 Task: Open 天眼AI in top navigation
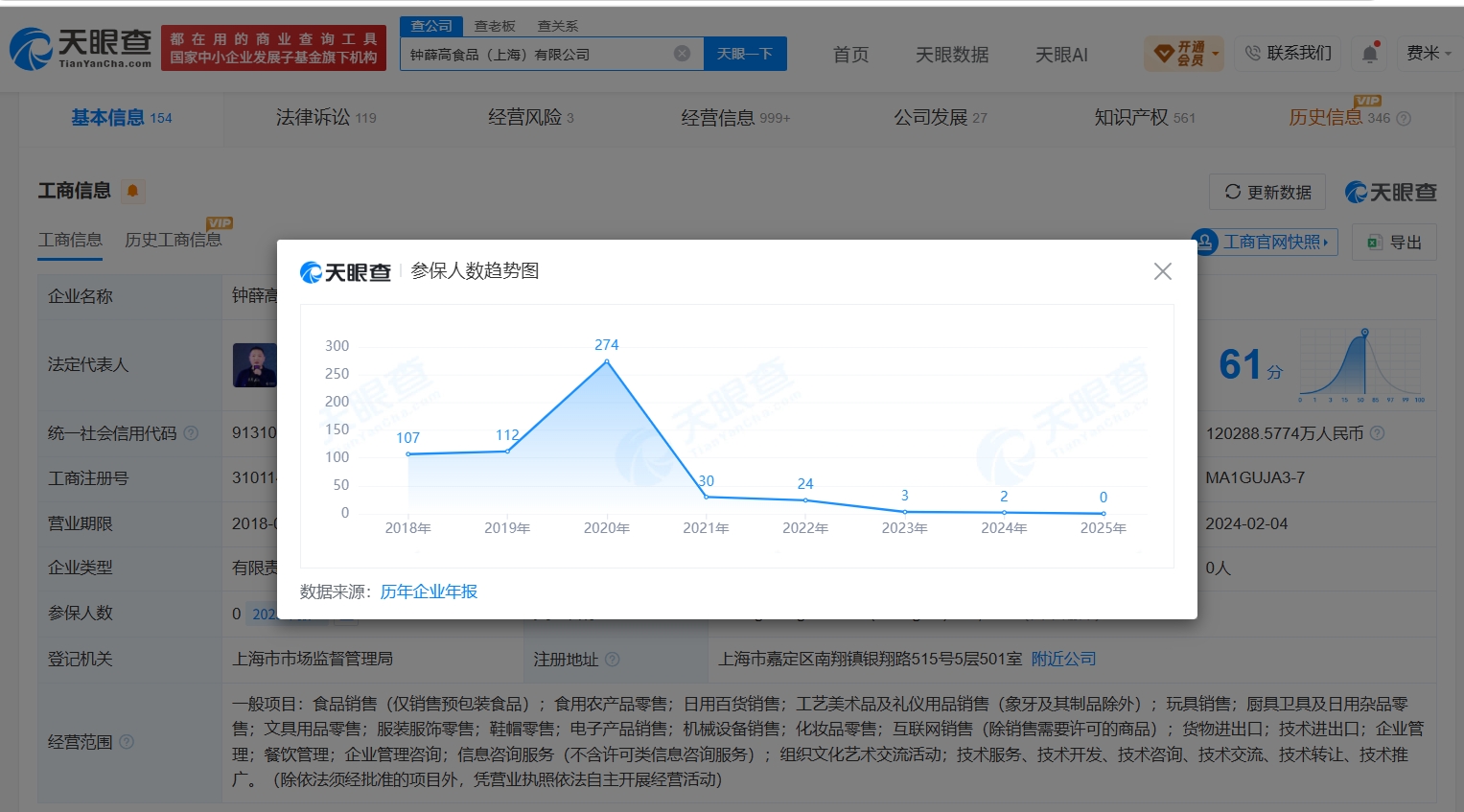[x=1061, y=55]
